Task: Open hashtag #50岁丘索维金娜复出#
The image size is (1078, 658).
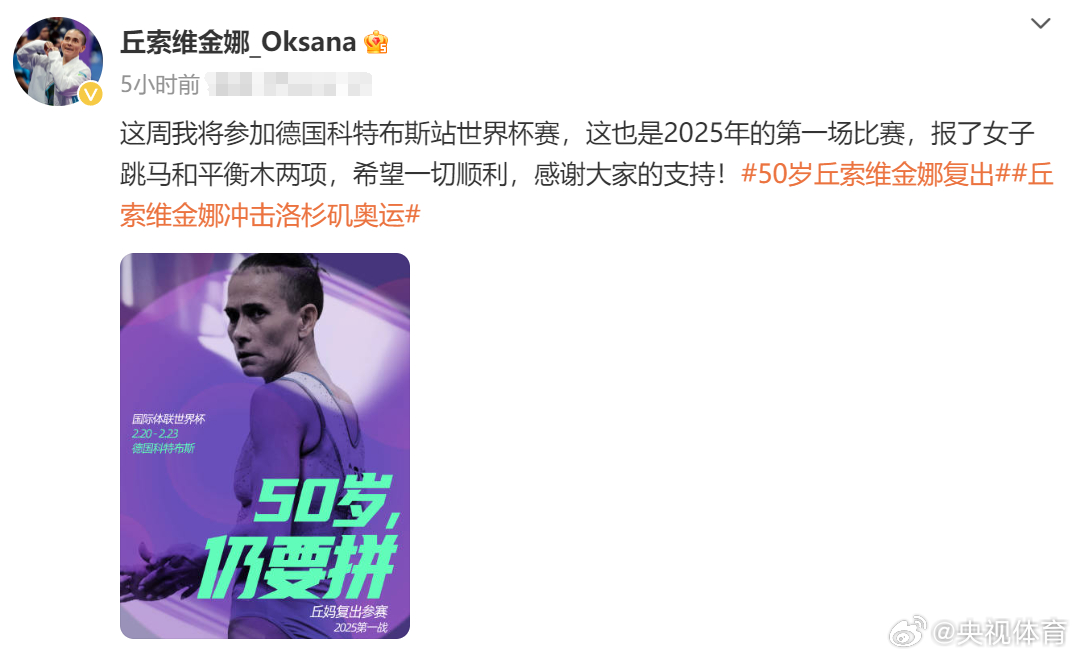Action: (874, 174)
